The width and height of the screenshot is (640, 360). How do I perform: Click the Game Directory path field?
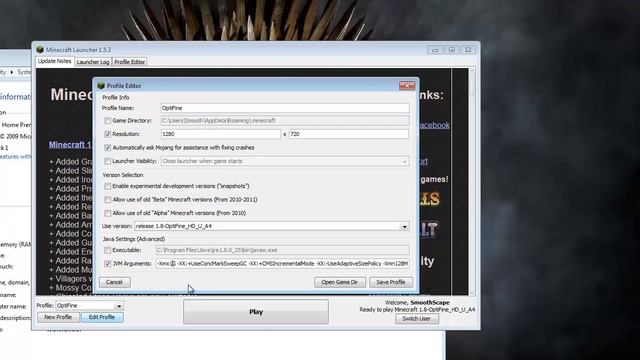point(285,120)
